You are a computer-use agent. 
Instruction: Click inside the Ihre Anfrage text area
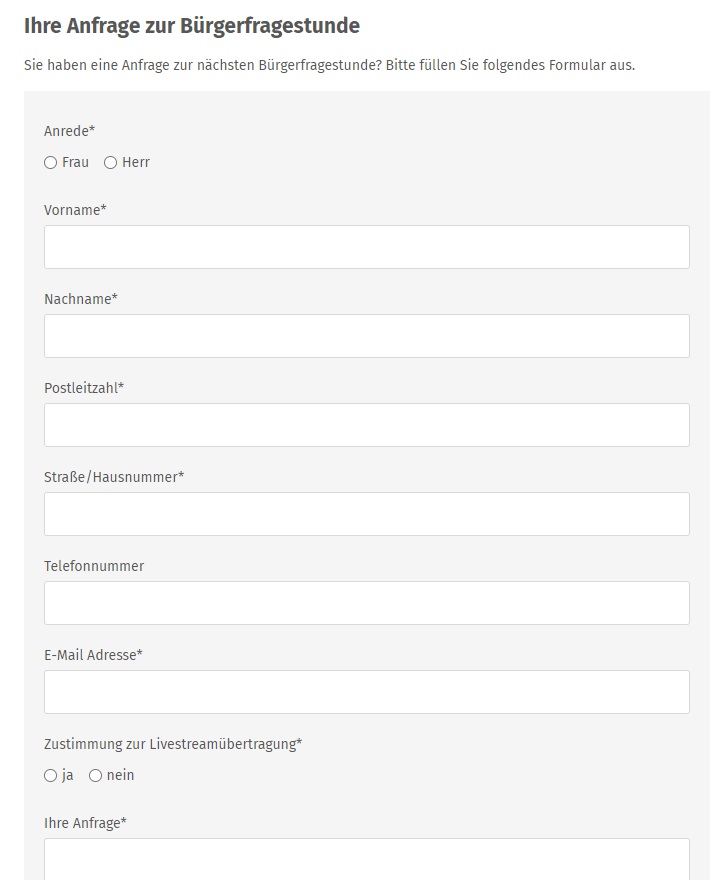[366, 860]
